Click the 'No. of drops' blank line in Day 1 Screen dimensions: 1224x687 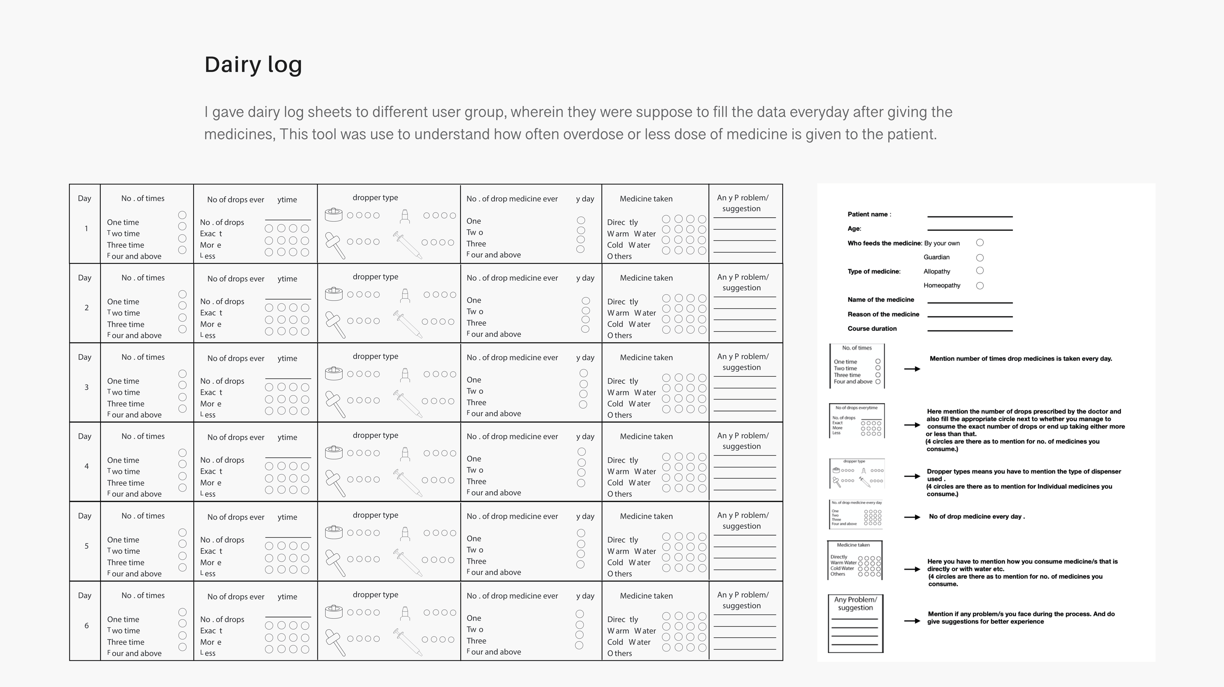[288, 220]
